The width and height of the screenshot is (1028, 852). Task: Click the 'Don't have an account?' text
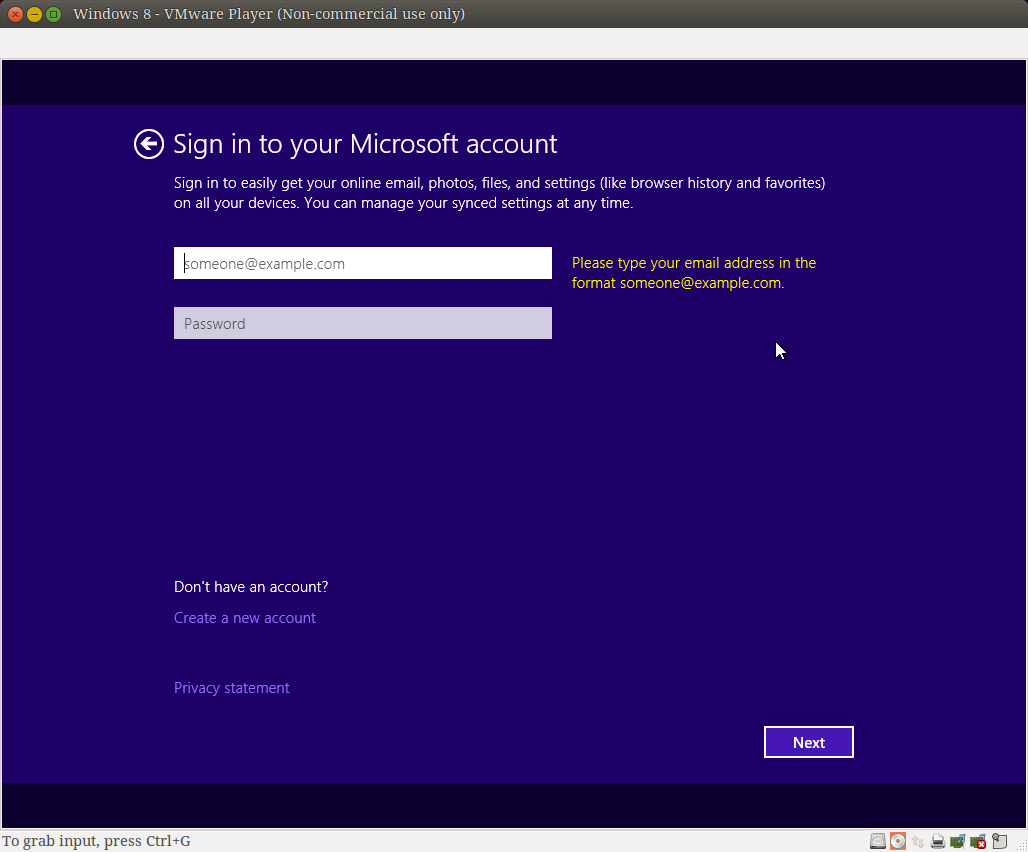(x=250, y=587)
